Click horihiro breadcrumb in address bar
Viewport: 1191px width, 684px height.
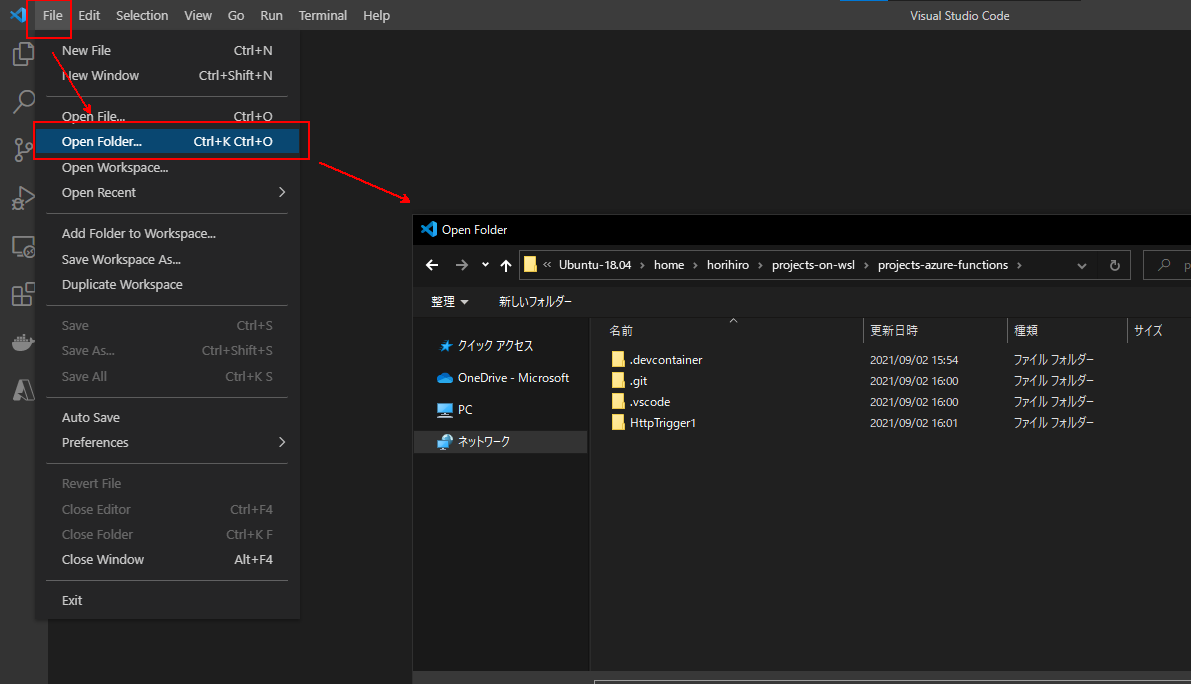pos(728,265)
